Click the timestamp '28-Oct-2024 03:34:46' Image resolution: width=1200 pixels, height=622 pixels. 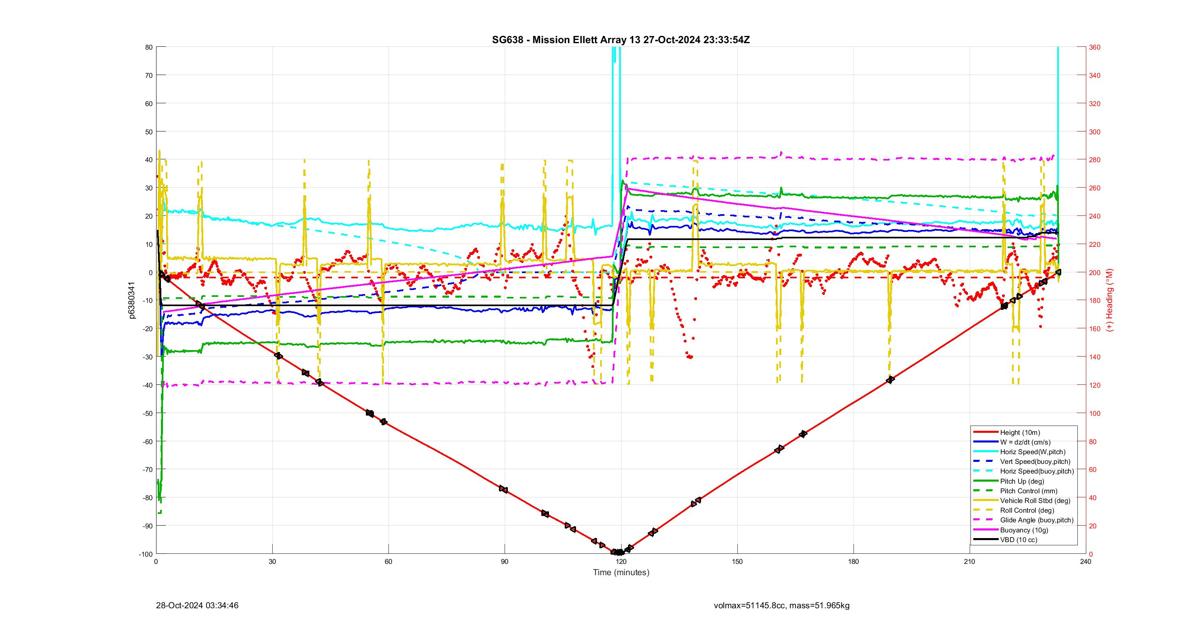[197, 605]
